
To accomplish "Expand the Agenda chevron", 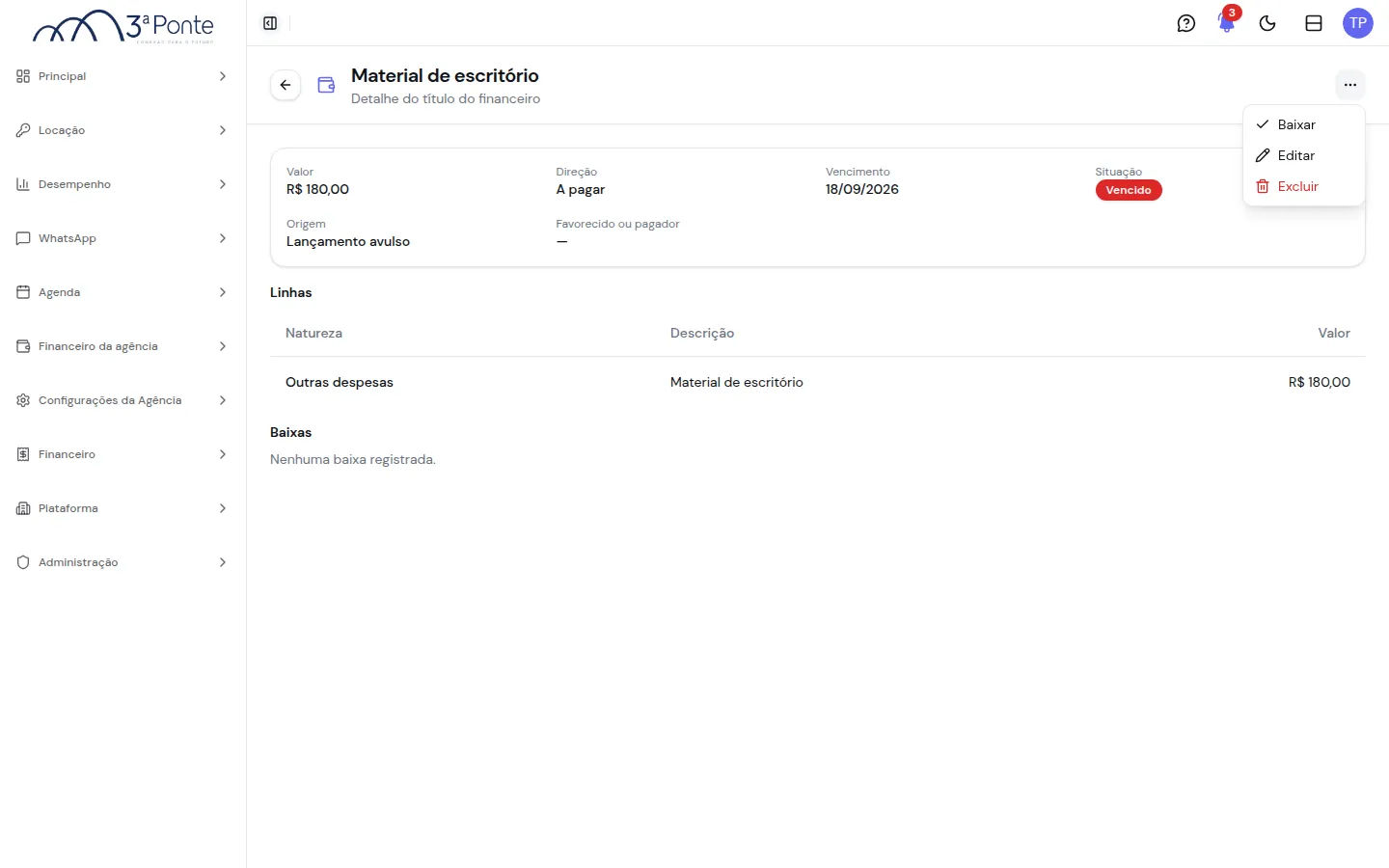I will 223,292.
